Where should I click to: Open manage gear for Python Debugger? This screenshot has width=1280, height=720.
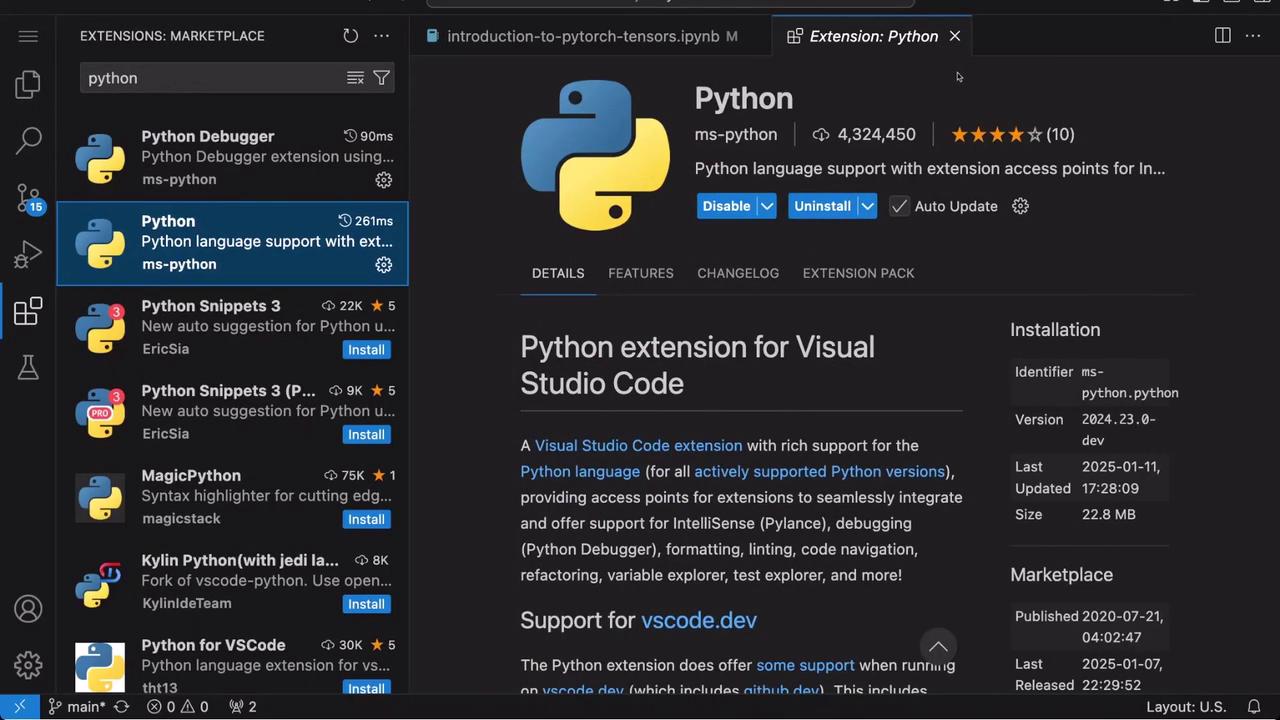pyautogui.click(x=383, y=180)
